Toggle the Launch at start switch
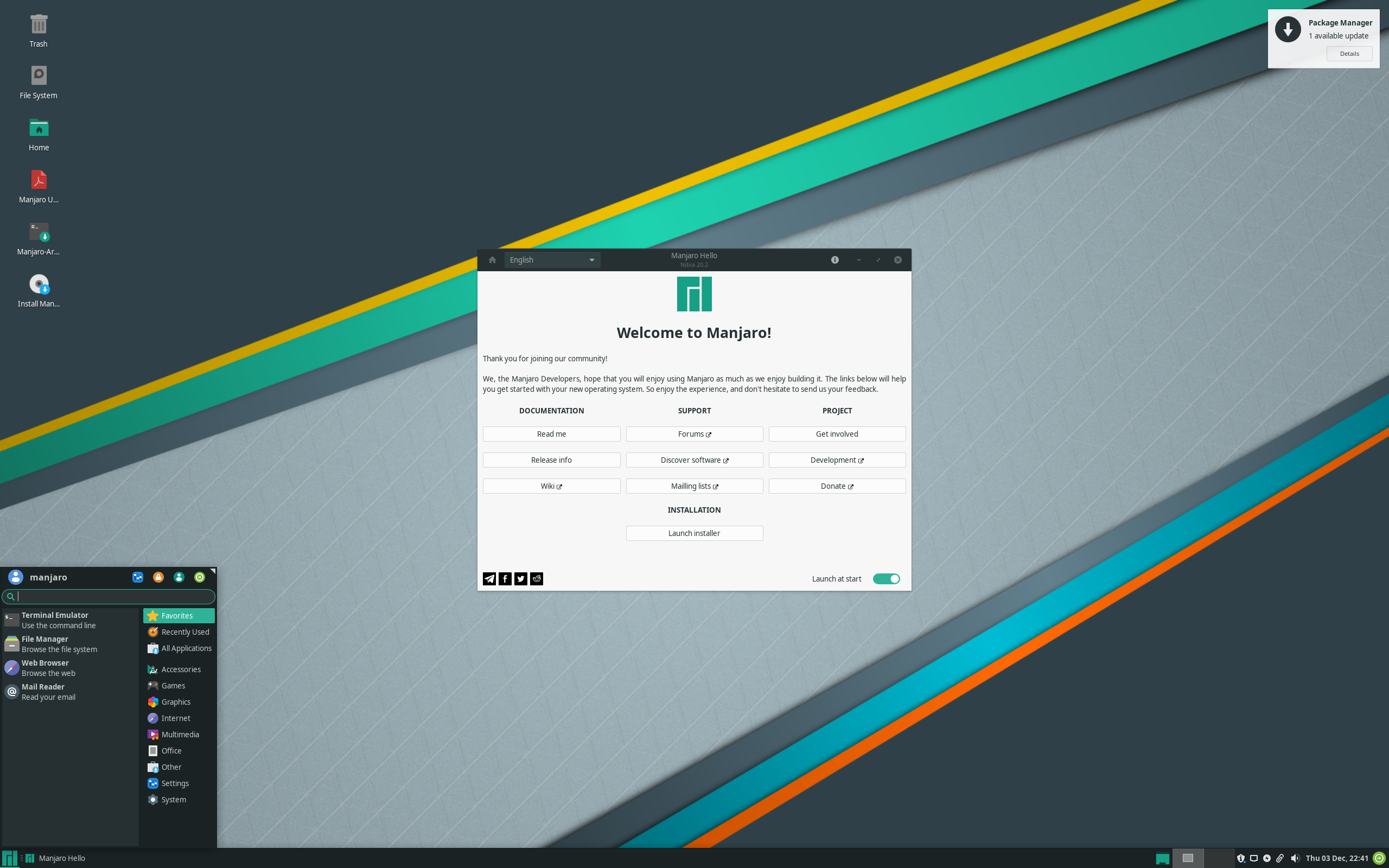Viewport: 1389px width, 868px height. [x=885, y=578]
